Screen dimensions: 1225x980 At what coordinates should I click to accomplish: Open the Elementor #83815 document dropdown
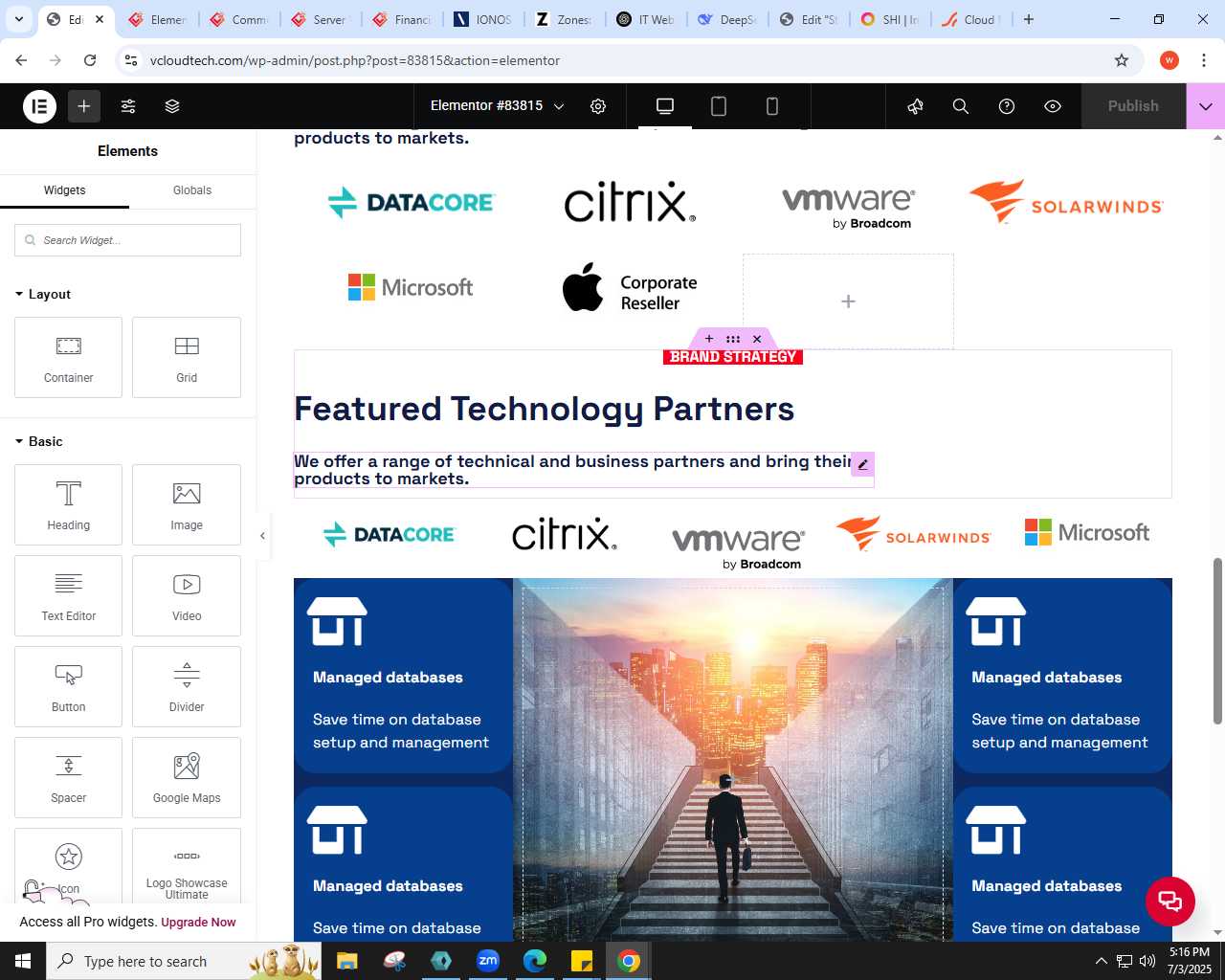497,106
